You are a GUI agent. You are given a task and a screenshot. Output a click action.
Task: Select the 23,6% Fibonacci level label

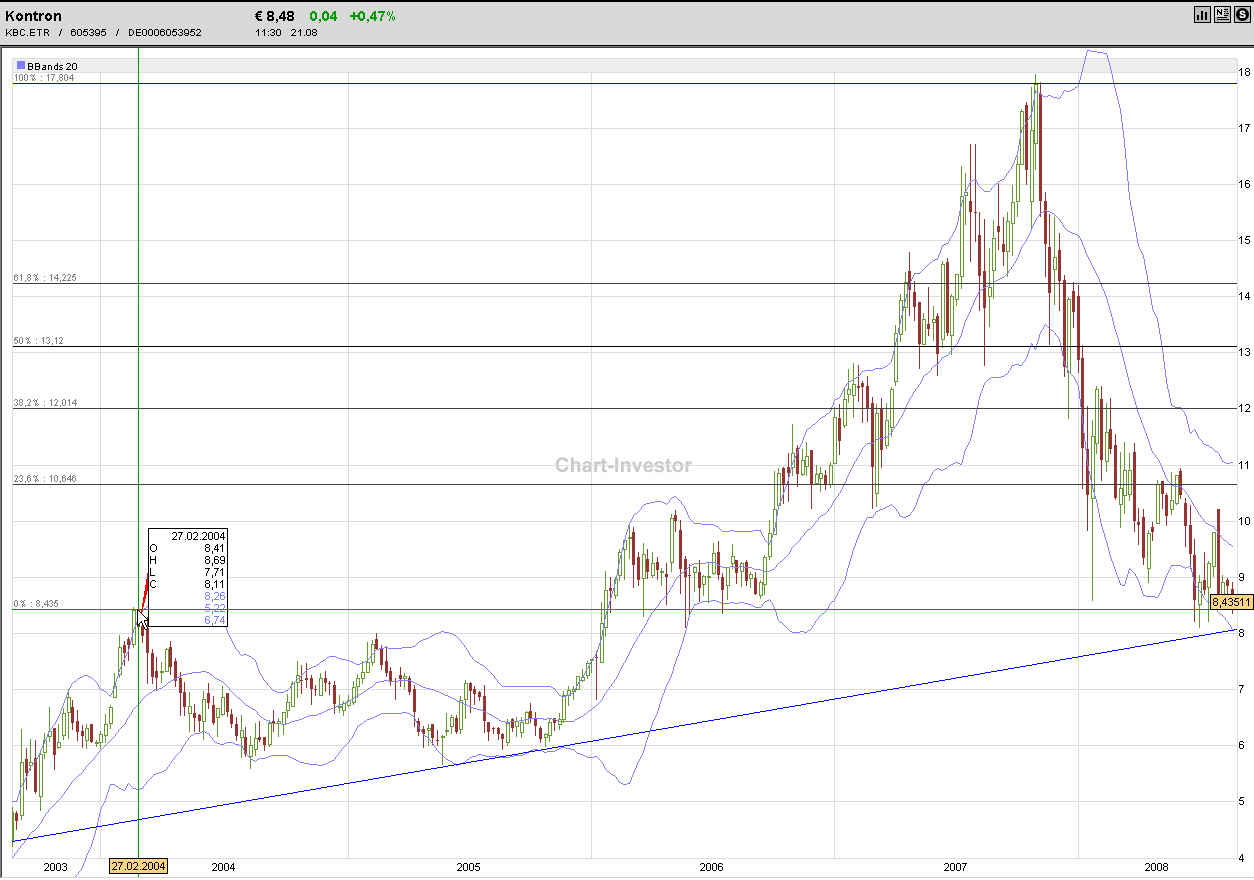tap(45, 479)
